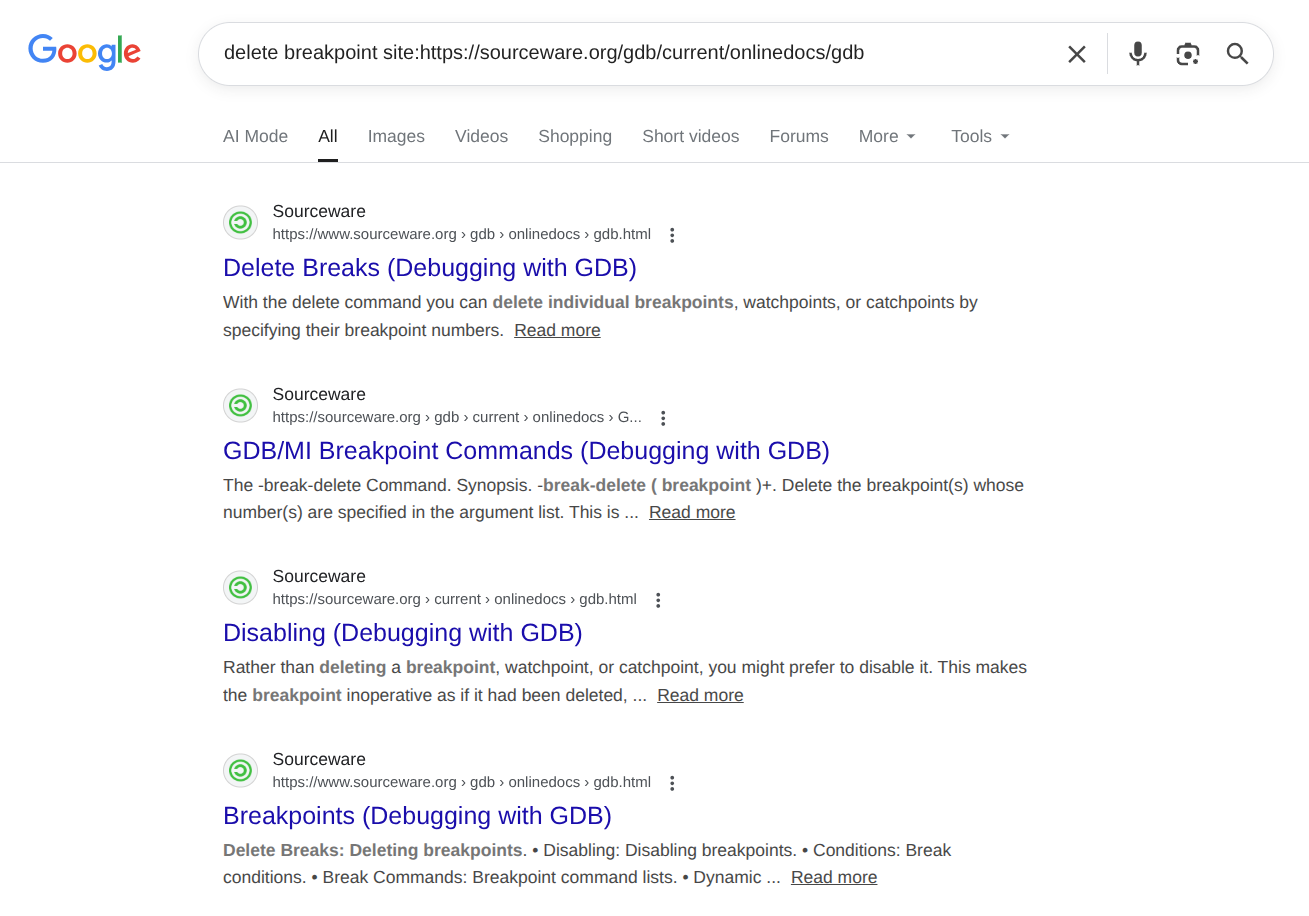This screenshot has height=916, width=1309.
Task: Switch to AI Mode tab
Action: (x=255, y=136)
